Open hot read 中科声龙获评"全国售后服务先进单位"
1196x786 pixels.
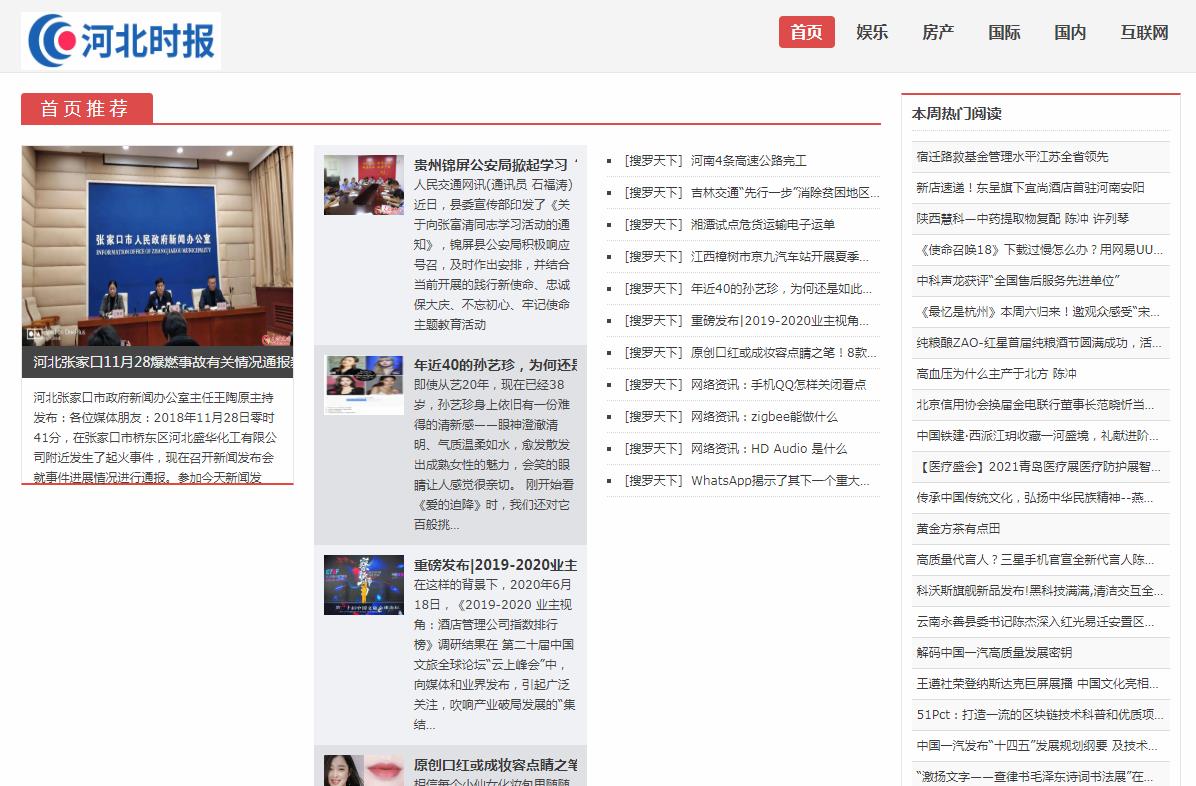click(x=1018, y=281)
